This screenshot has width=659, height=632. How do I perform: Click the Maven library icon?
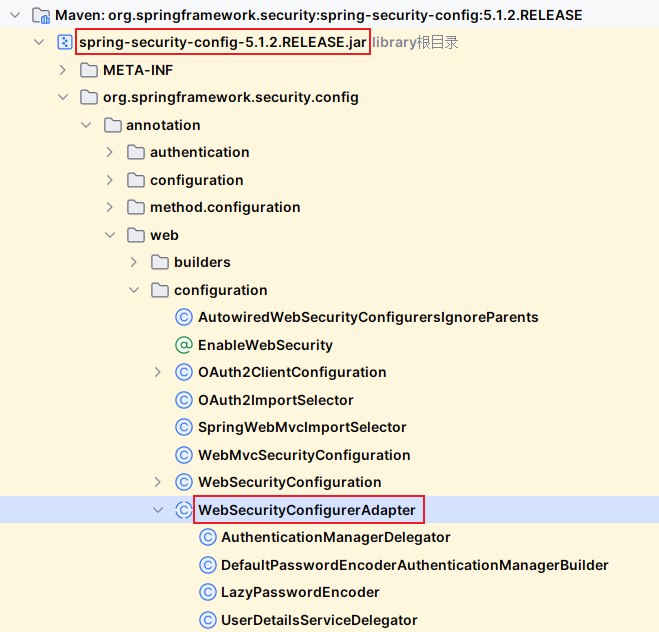coord(41,16)
